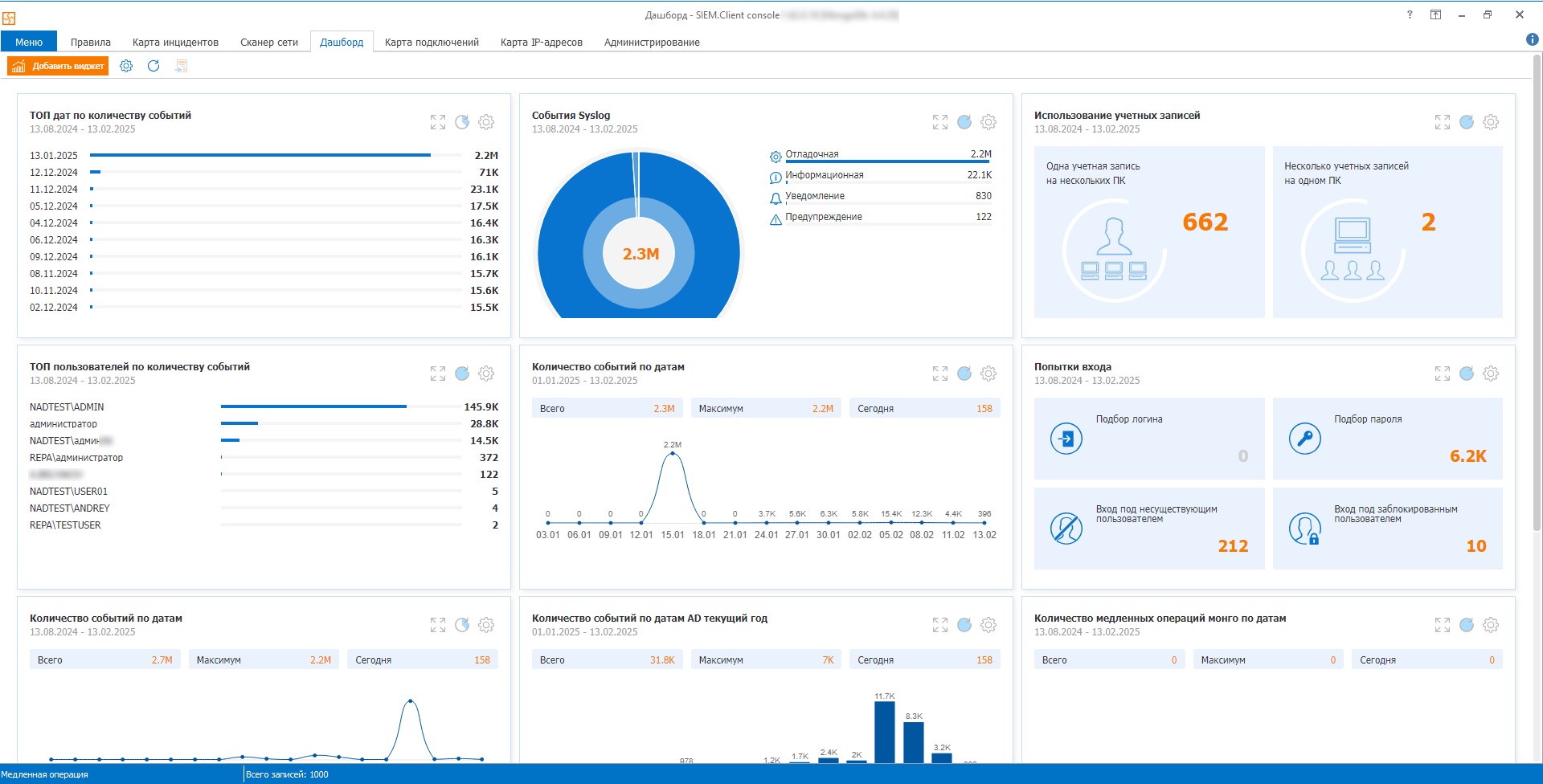Open the 'Администрирование' tab
The image size is (1543, 784).
click(651, 42)
